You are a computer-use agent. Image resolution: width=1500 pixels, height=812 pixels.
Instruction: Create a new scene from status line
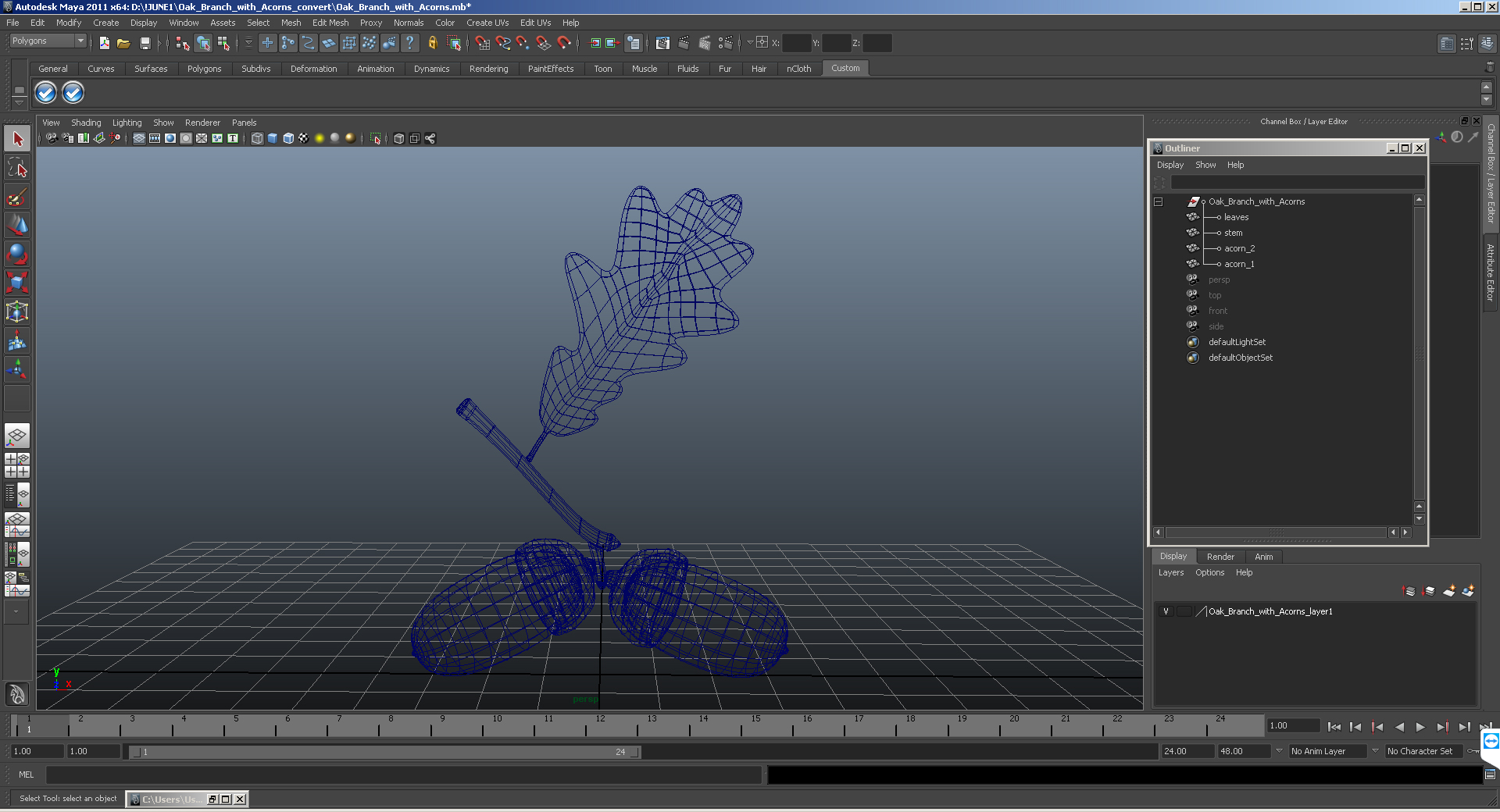pyautogui.click(x=104, y=43)
